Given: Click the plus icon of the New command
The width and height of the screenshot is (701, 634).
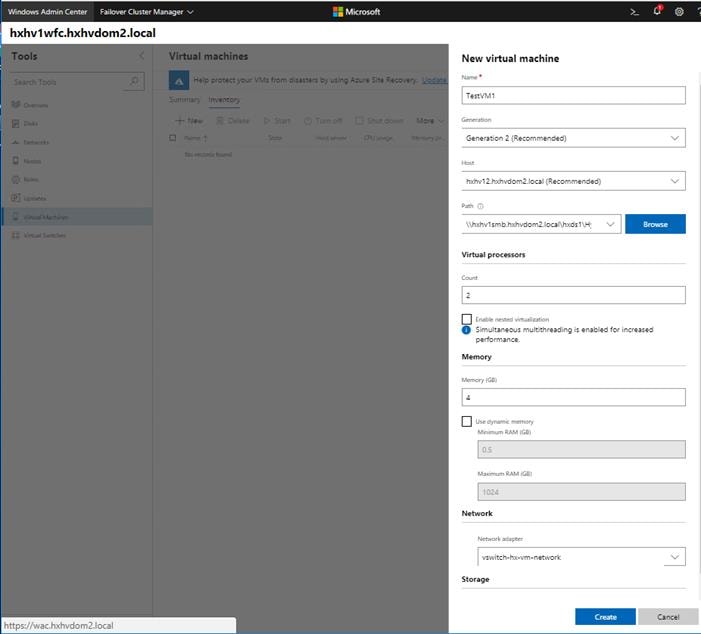Looking at the screenshot, I should [180, 121].
